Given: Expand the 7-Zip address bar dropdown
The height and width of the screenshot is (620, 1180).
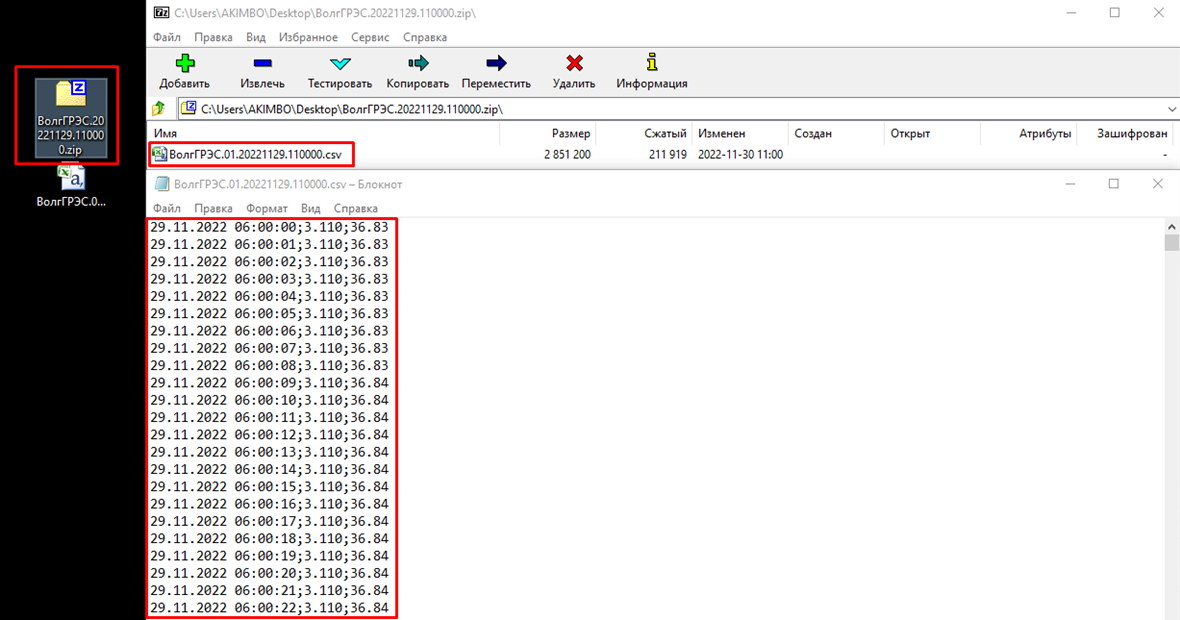Looking at the screenshot, I should pos(1171,109).
